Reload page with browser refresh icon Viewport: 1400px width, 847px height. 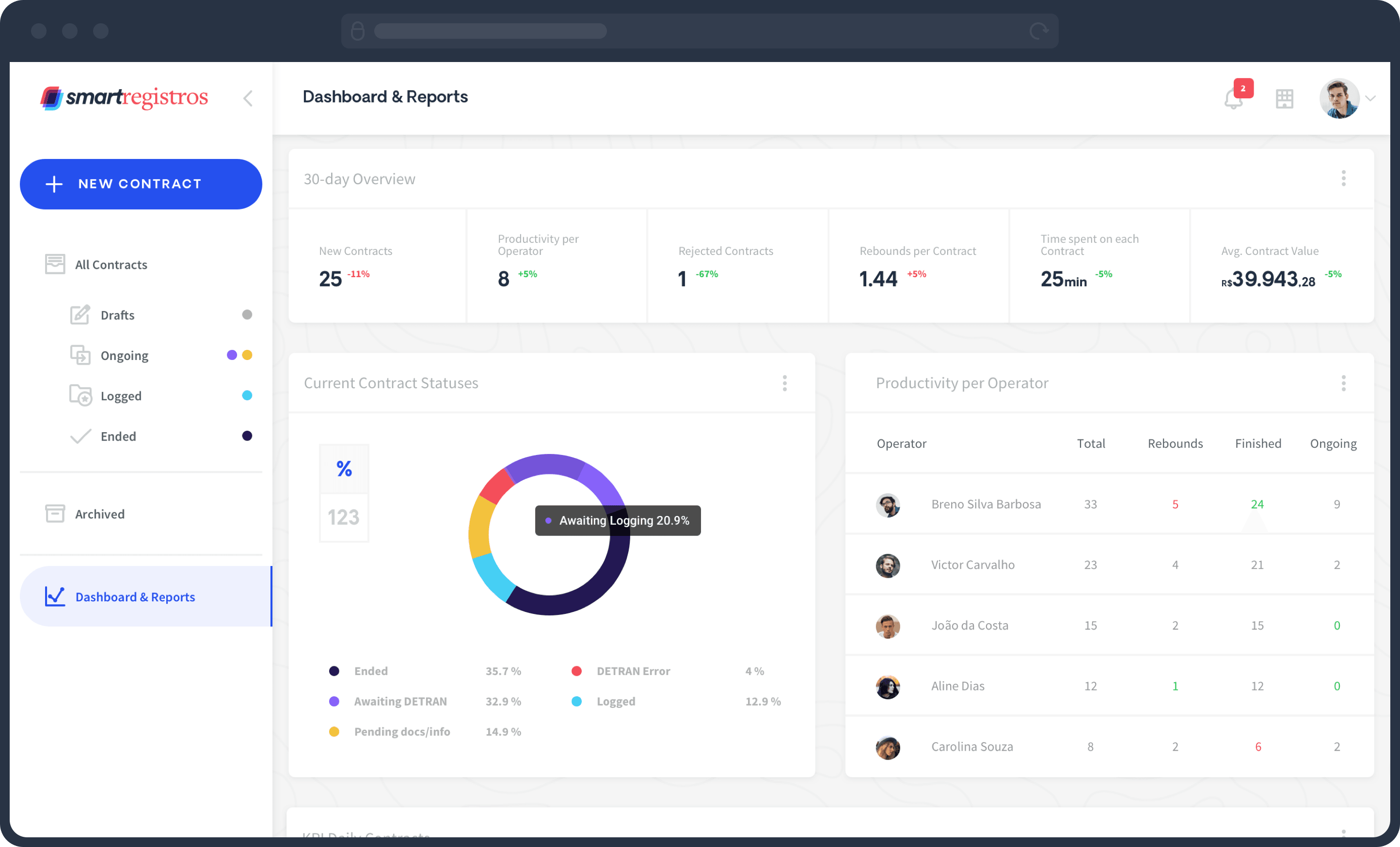(1039, 31)
